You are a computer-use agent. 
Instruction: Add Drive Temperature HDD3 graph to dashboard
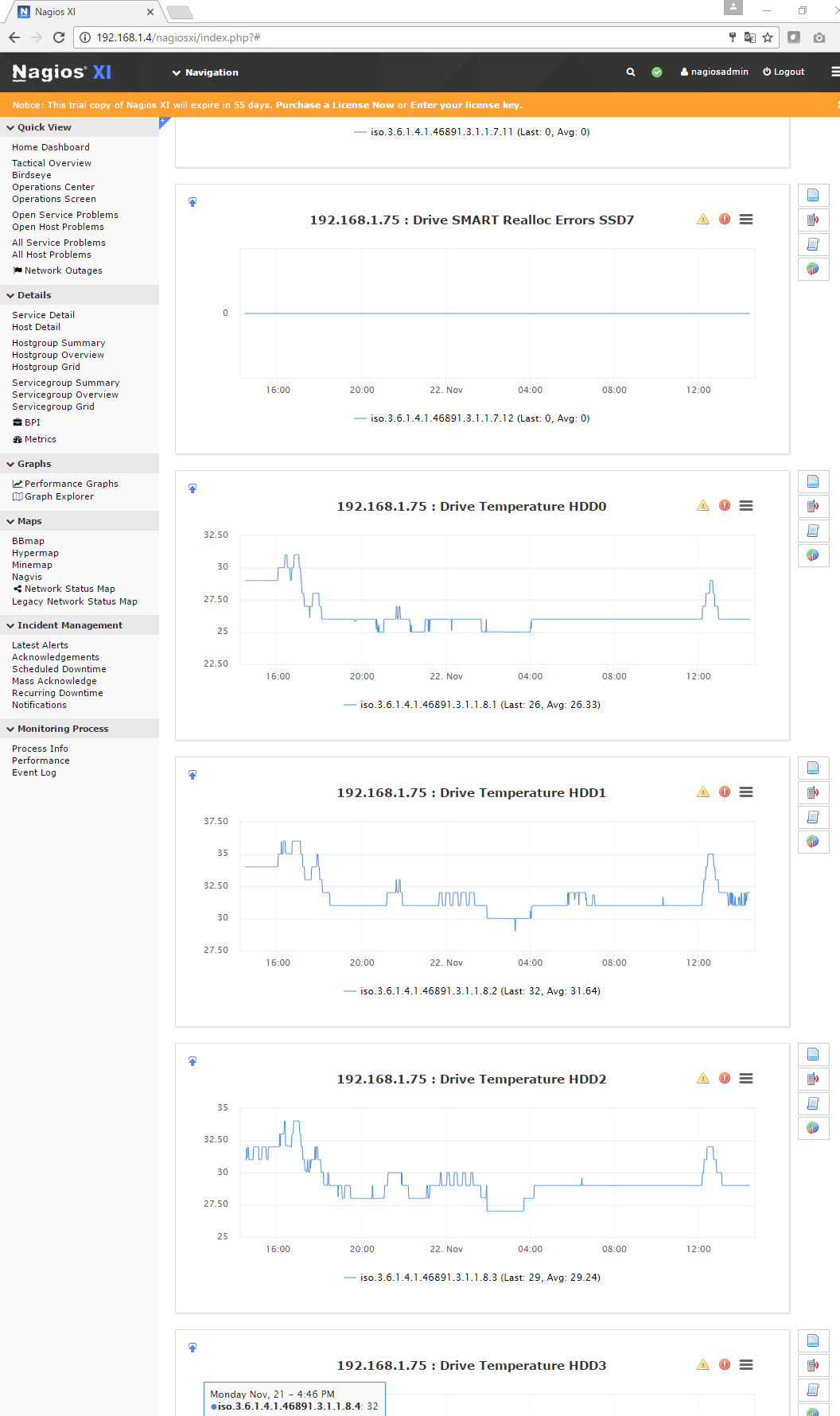click(192, 1348)
